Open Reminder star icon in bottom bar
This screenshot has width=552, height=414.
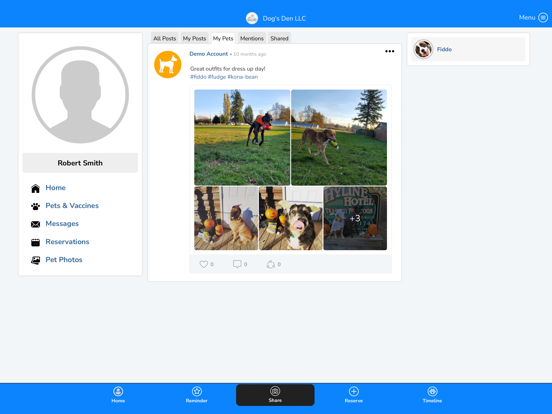[196, 391]
